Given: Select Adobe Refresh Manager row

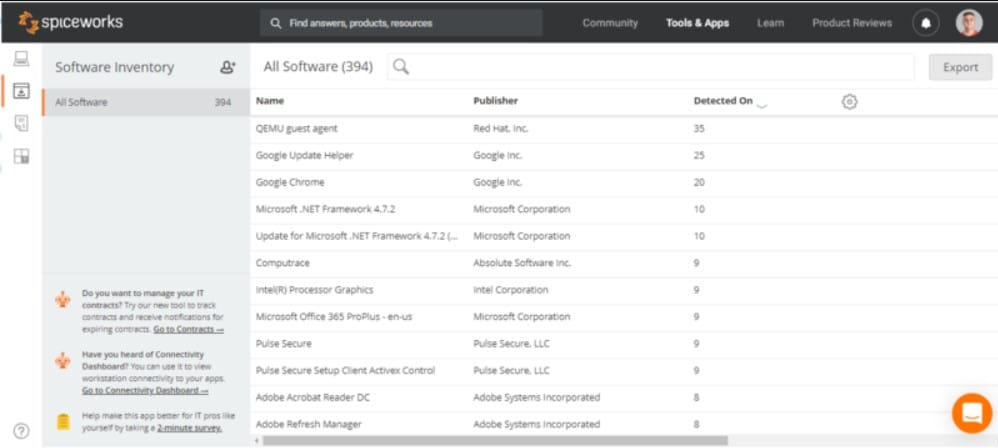Looking at the screenshot, I should (624, 424).
